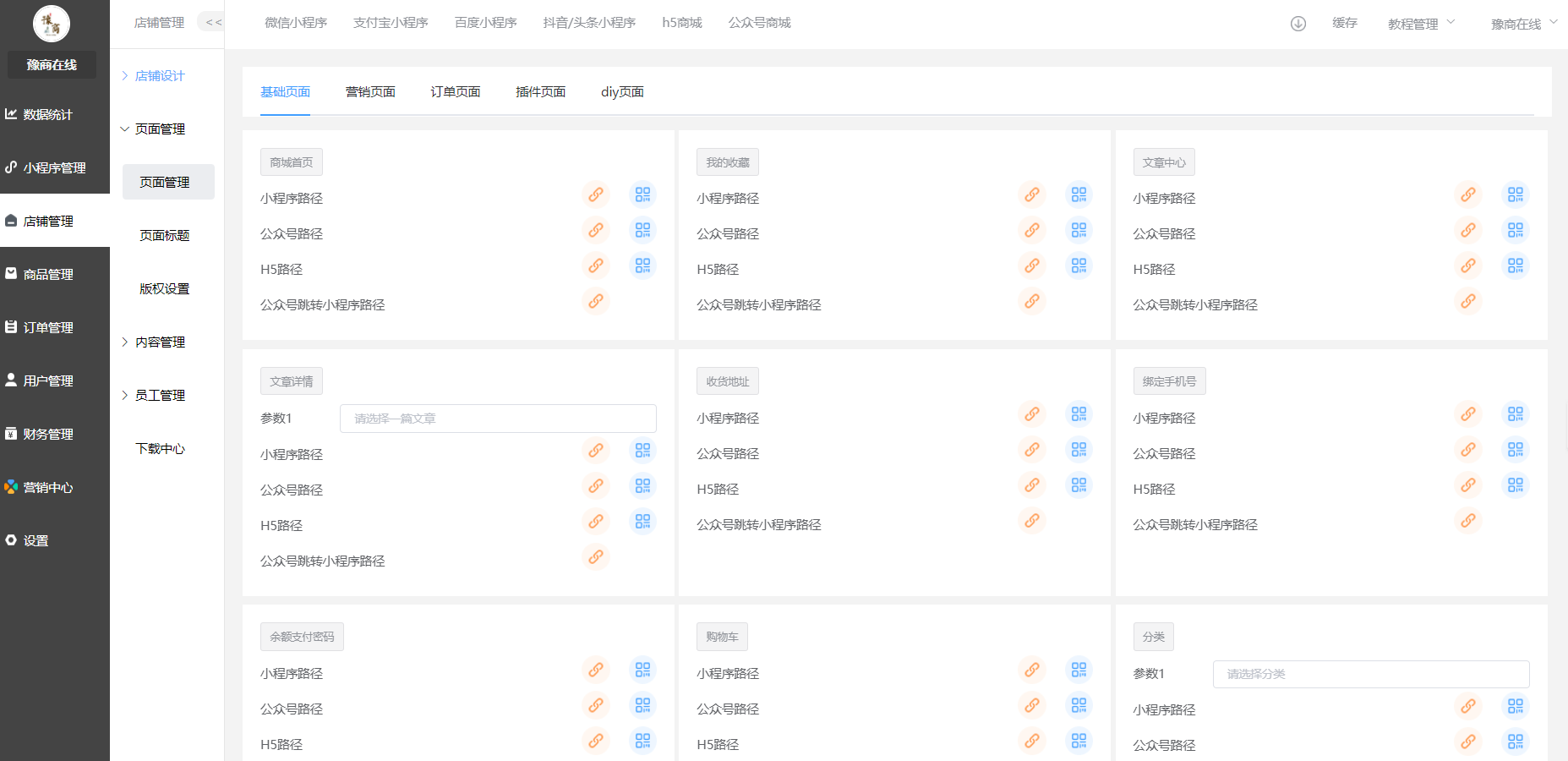Show QR code for 余额支付密码 公众号路径

pyautogui.click(x=643, y=705)
